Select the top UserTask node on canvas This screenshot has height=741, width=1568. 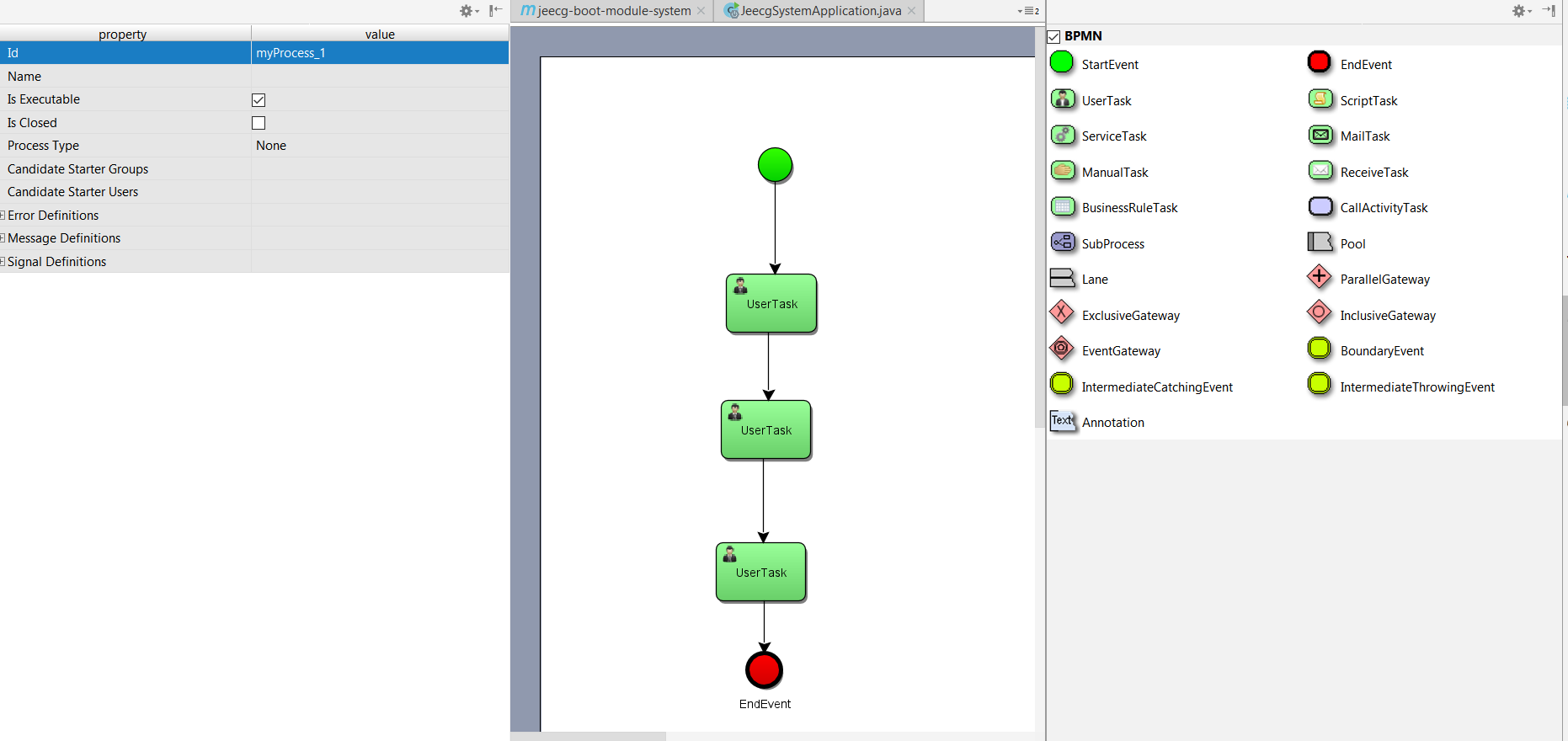pos(771,303)
